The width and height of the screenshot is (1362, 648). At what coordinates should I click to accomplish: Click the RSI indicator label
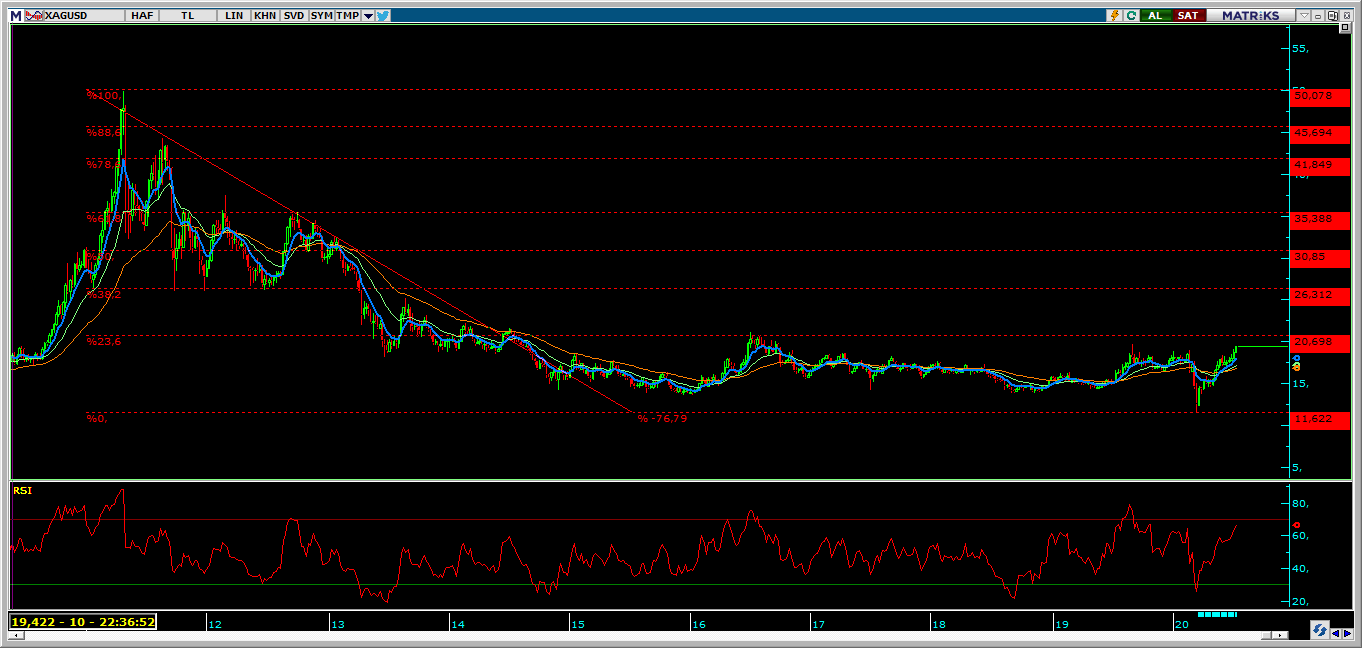coord(21,490)
